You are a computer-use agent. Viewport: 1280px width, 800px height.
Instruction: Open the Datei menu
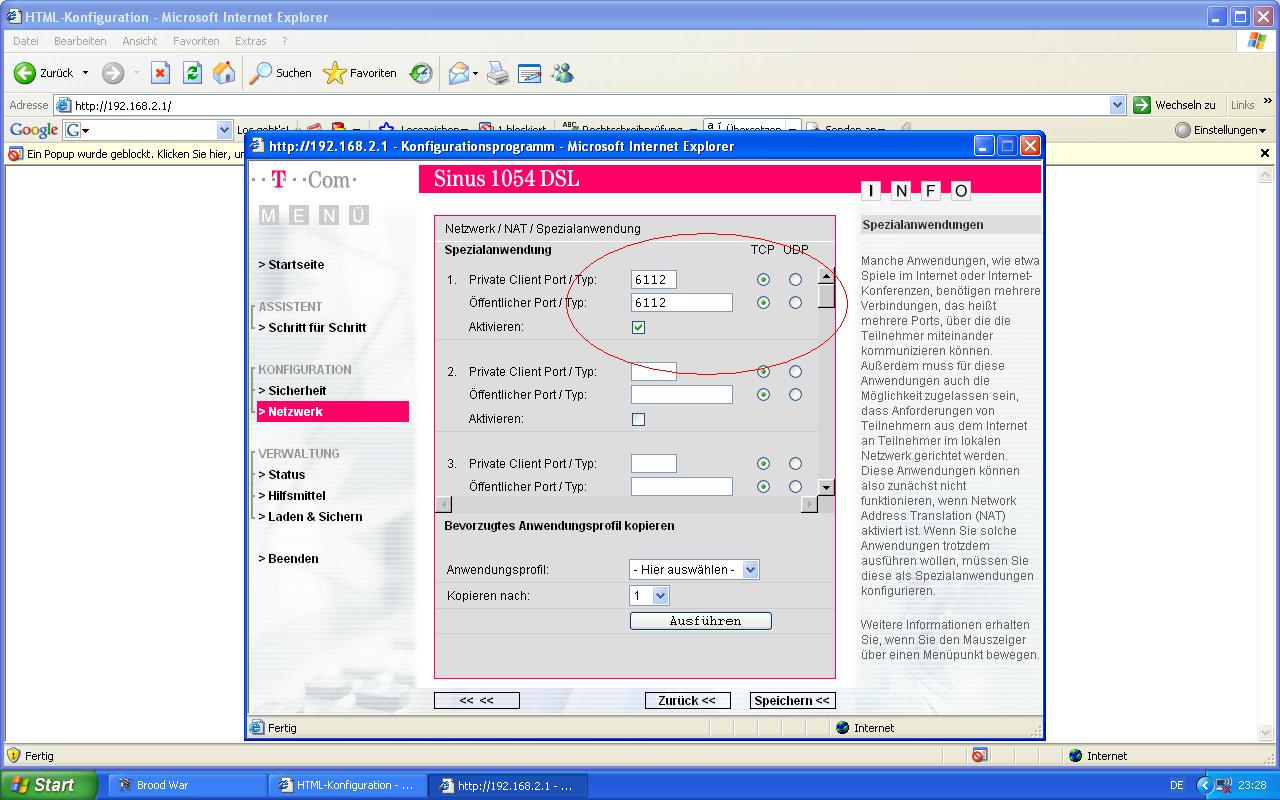pos(27,41)
